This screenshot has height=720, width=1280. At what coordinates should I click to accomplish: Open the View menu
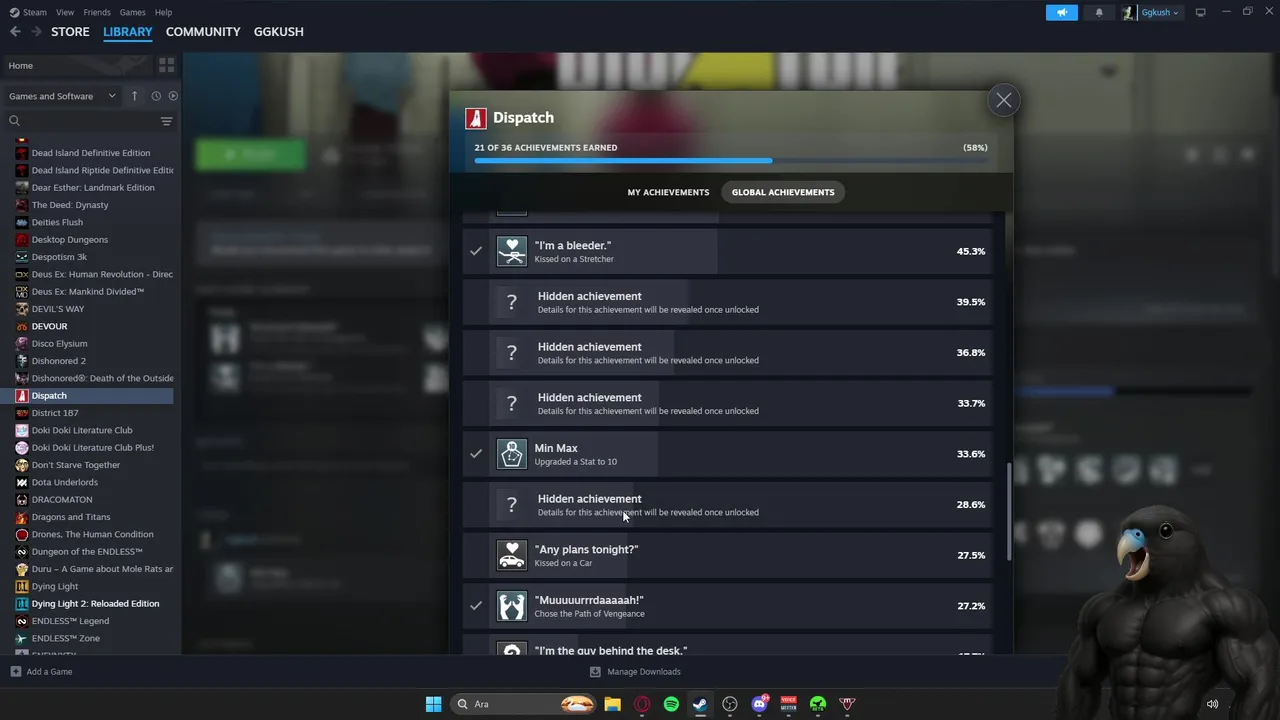pyautogui.click(x=65, y=12)
